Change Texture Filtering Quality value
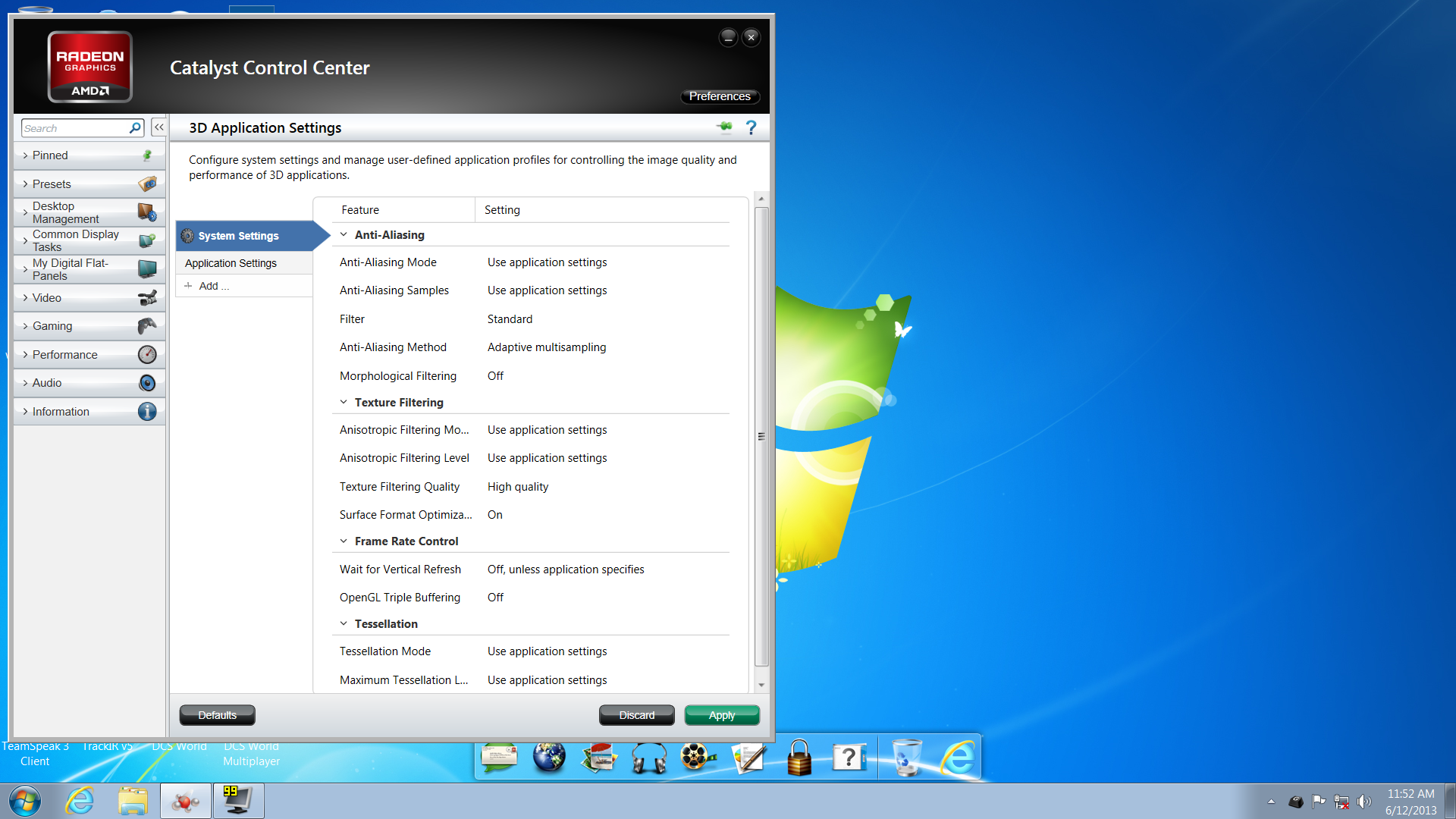The image size is (1456, 819). click(517, 487)
